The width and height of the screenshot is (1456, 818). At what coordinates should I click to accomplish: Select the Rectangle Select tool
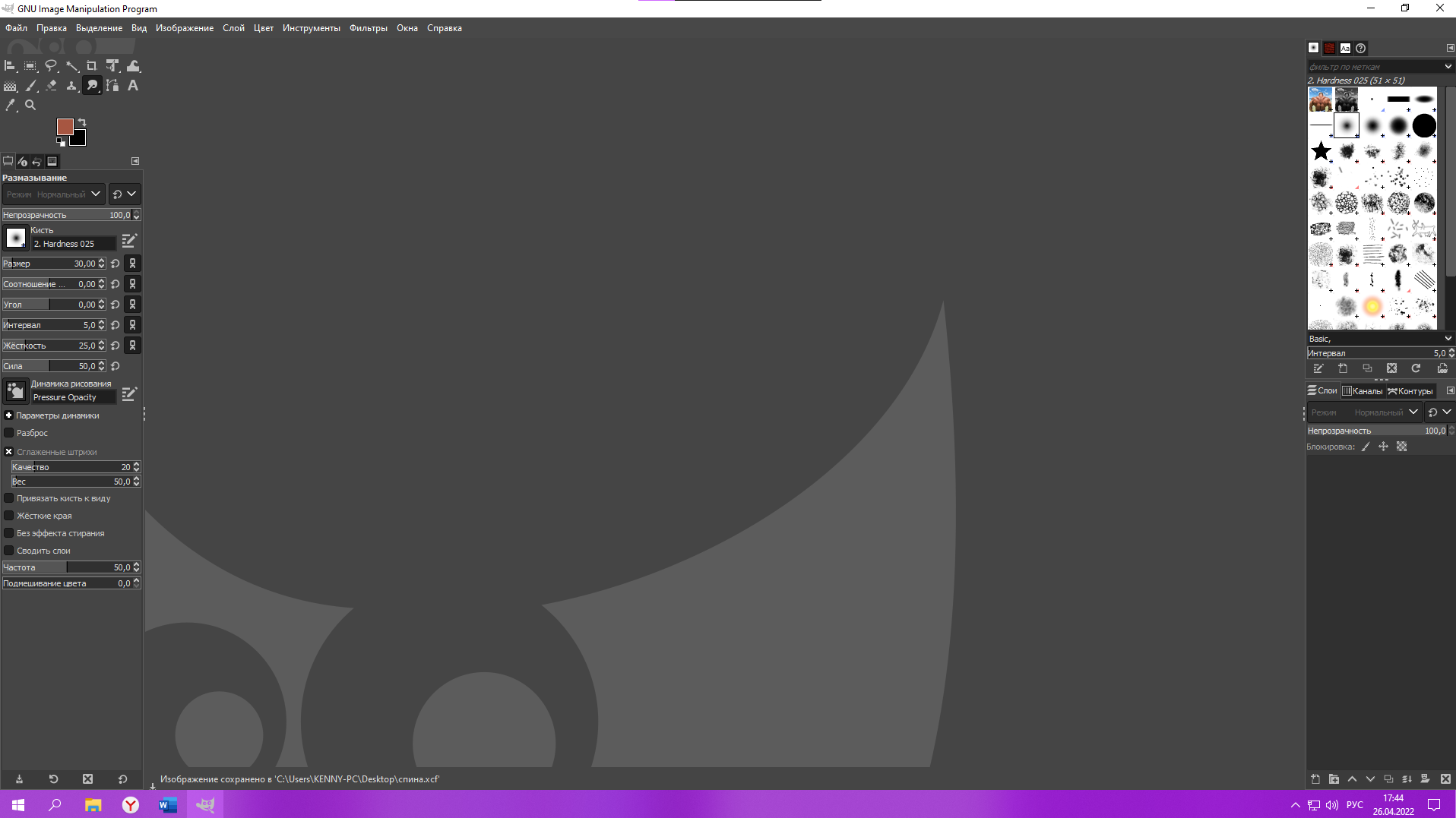click(x=30, y=66)
